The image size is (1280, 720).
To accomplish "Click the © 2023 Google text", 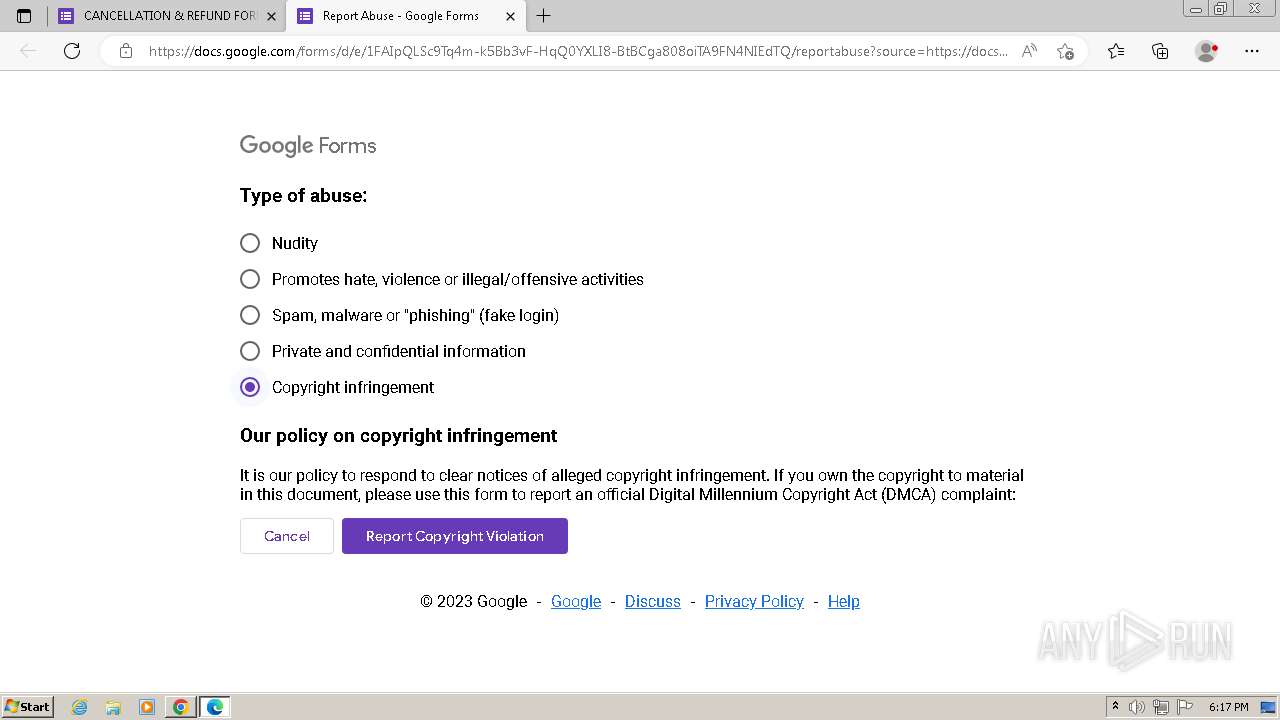I will coord(473,601).
